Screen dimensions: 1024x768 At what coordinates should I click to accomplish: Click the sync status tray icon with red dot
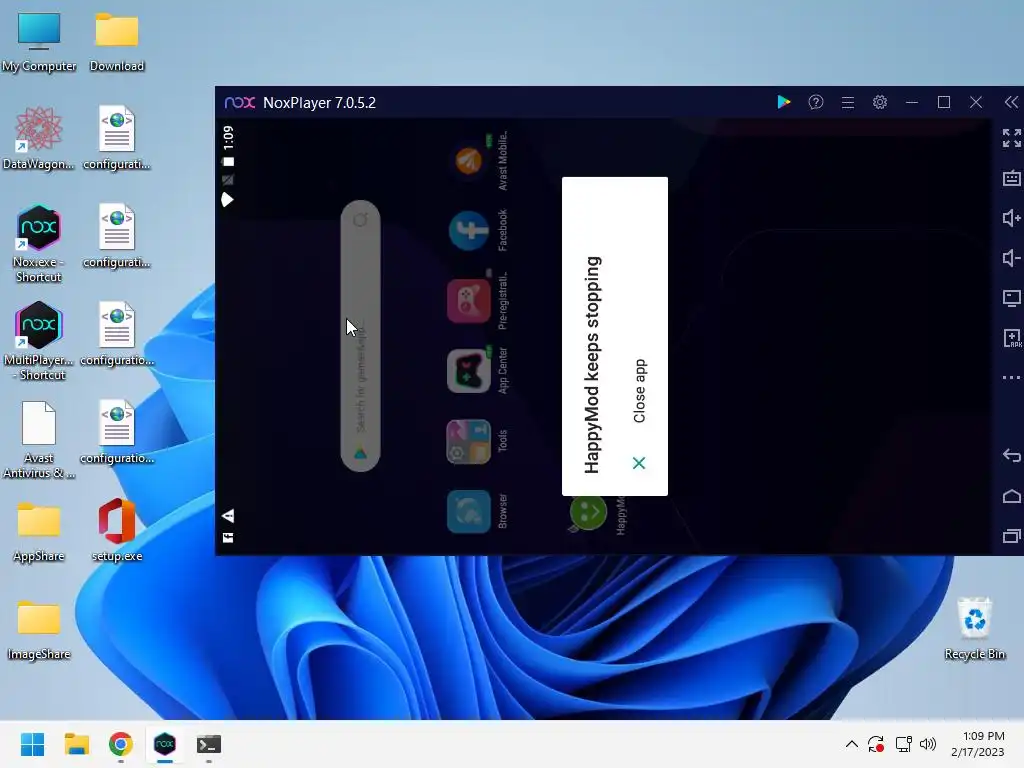(876, 744)
